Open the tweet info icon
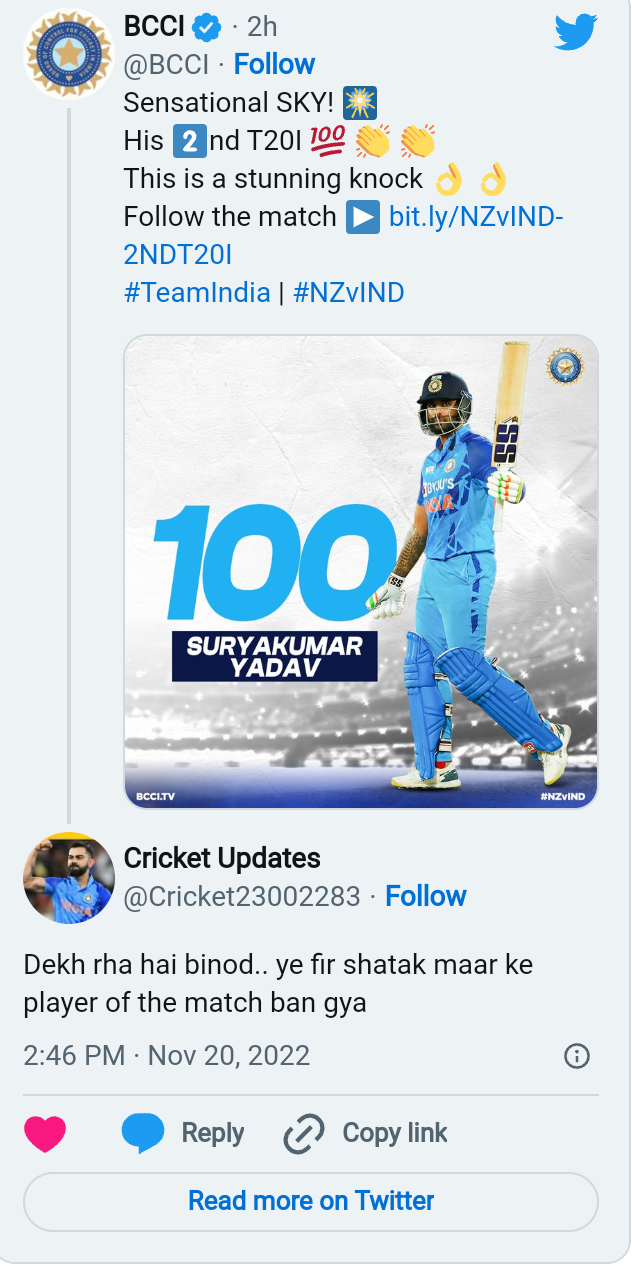Image resolution: width=632 pixels, height=1271 pixels. (577, 1056)
